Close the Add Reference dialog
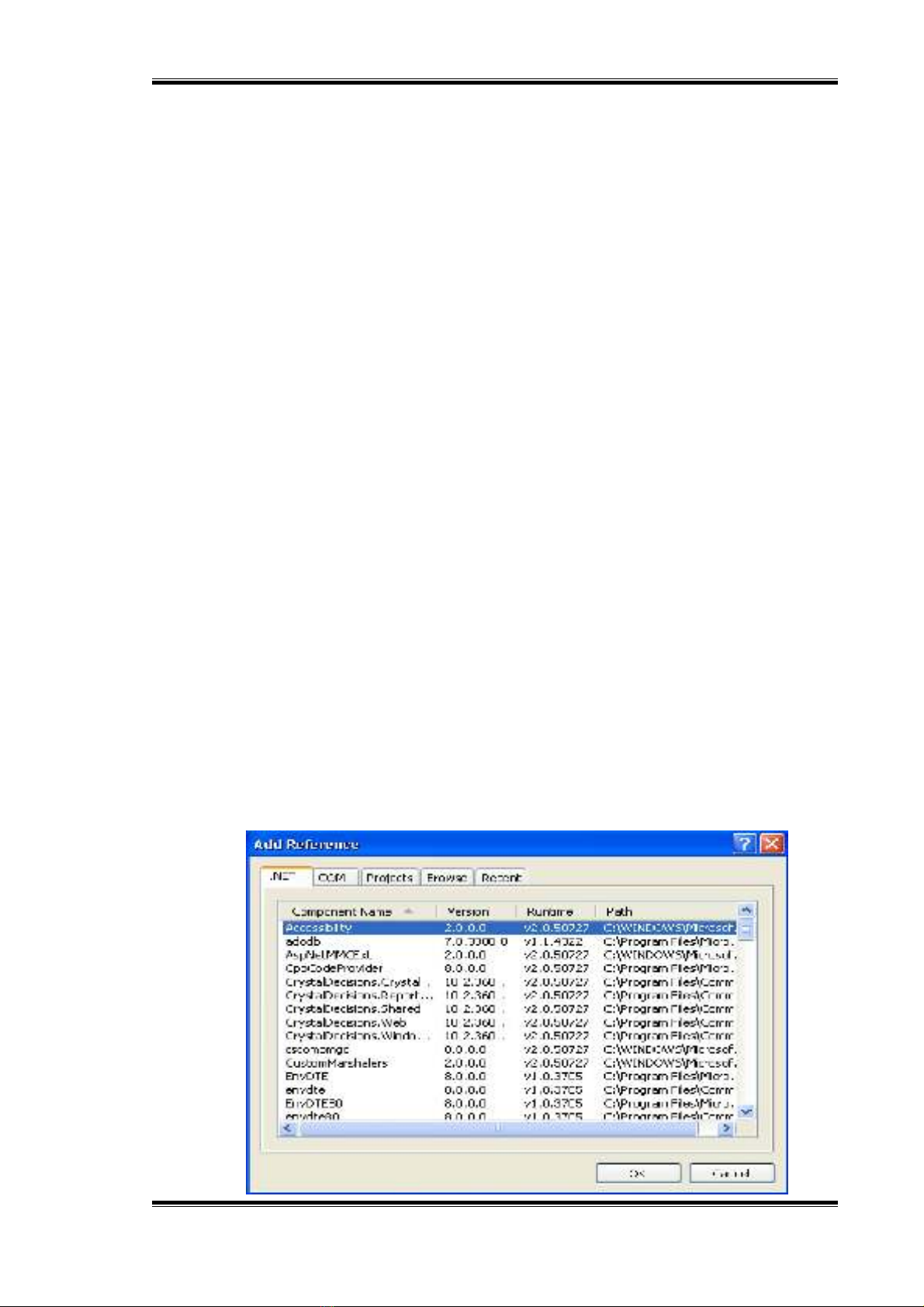924x1307 pixels. [x=771, y=844]
